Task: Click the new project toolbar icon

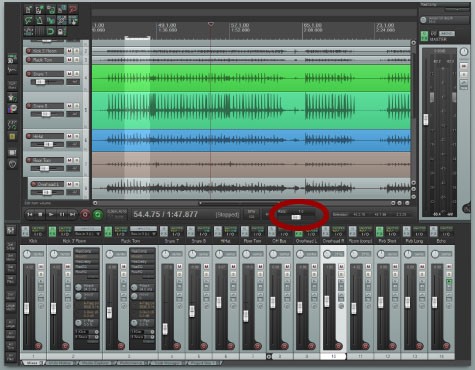Action: tap(29, 9)
